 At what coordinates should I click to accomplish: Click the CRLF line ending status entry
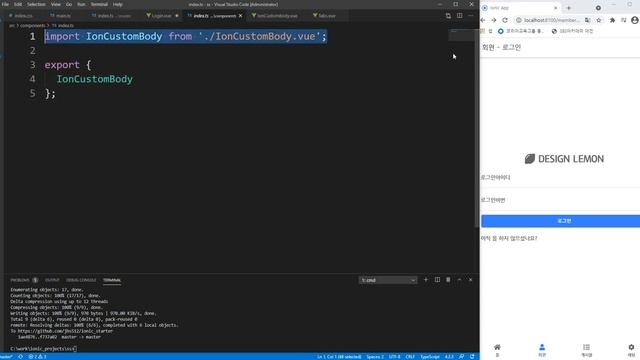pos(410,356)
